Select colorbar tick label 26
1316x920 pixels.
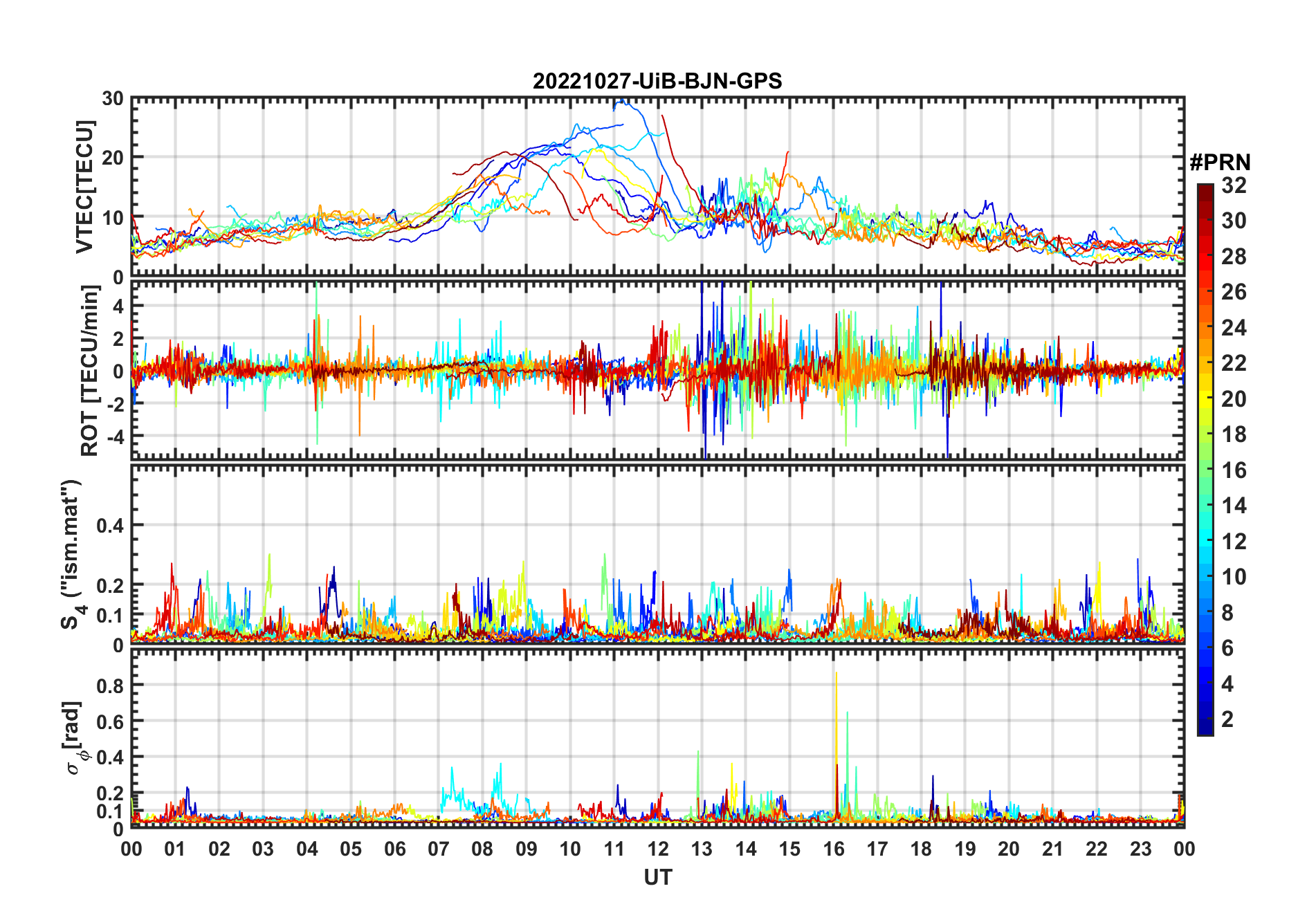click(x=1234, y=292)
